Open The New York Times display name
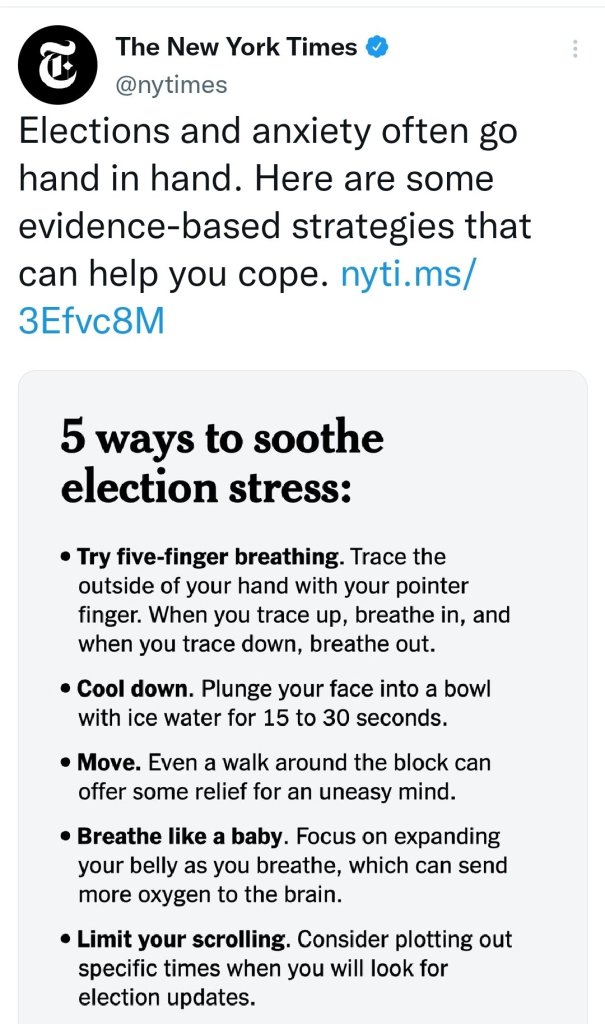Viewport: 605px width, 1024px height. click(x=236, y=47)
